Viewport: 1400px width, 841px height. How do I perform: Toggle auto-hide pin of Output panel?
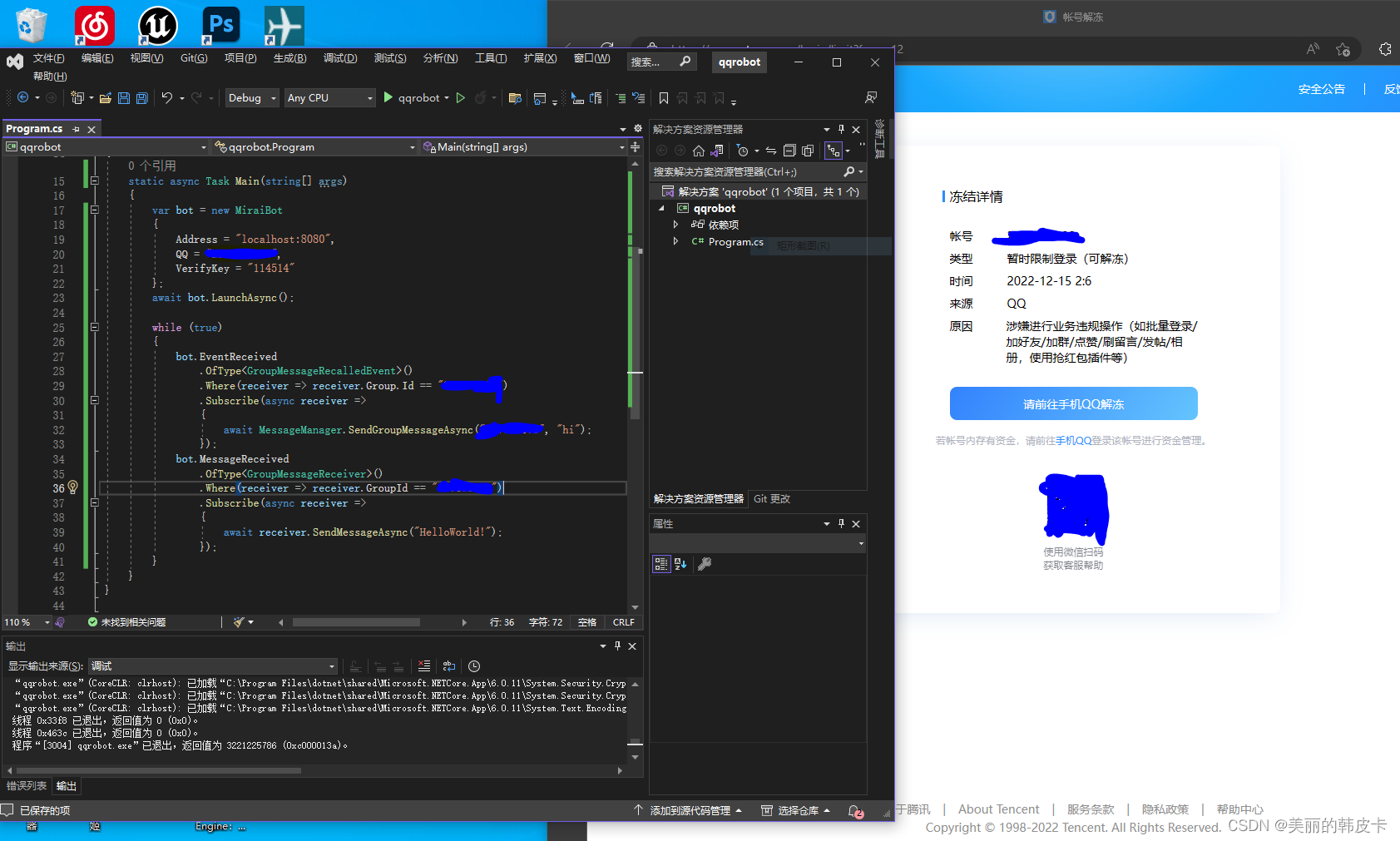[x=617, y=646]
